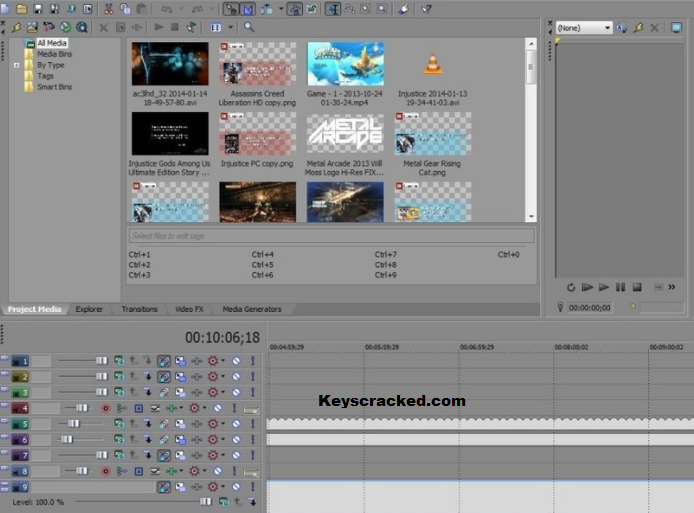Mute video track 1

click(x=236, y=361)
